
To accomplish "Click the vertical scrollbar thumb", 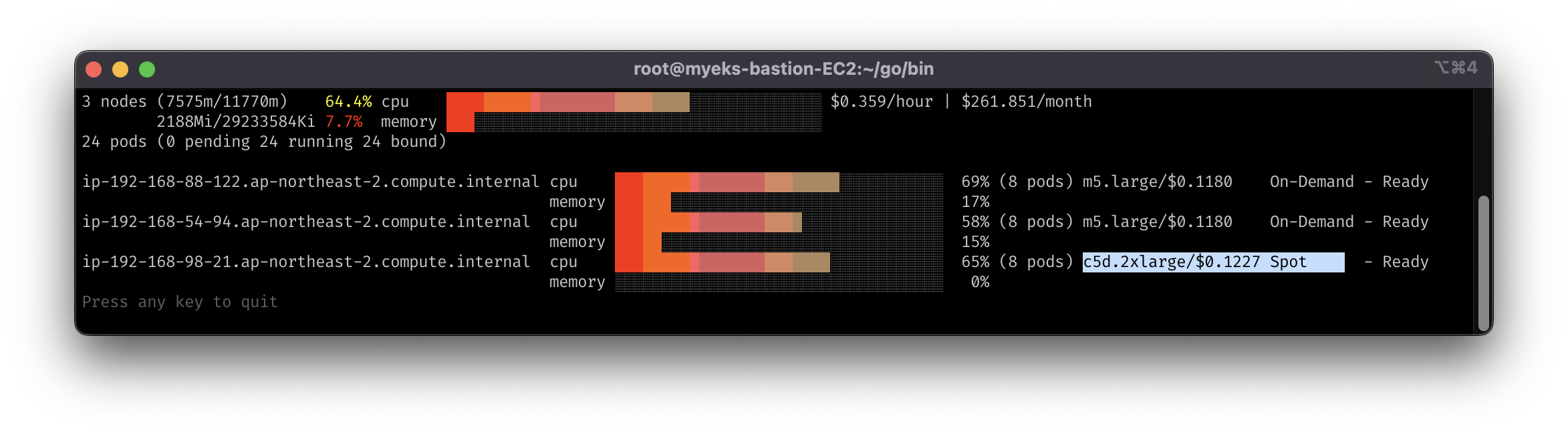I will pyautogui.click(x=1484, y=264).
